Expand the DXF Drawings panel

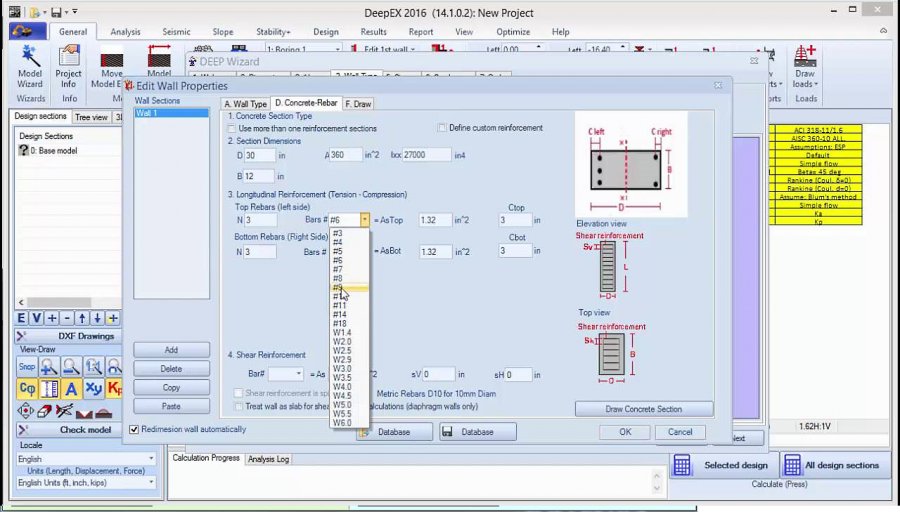[x=21, y=336]
